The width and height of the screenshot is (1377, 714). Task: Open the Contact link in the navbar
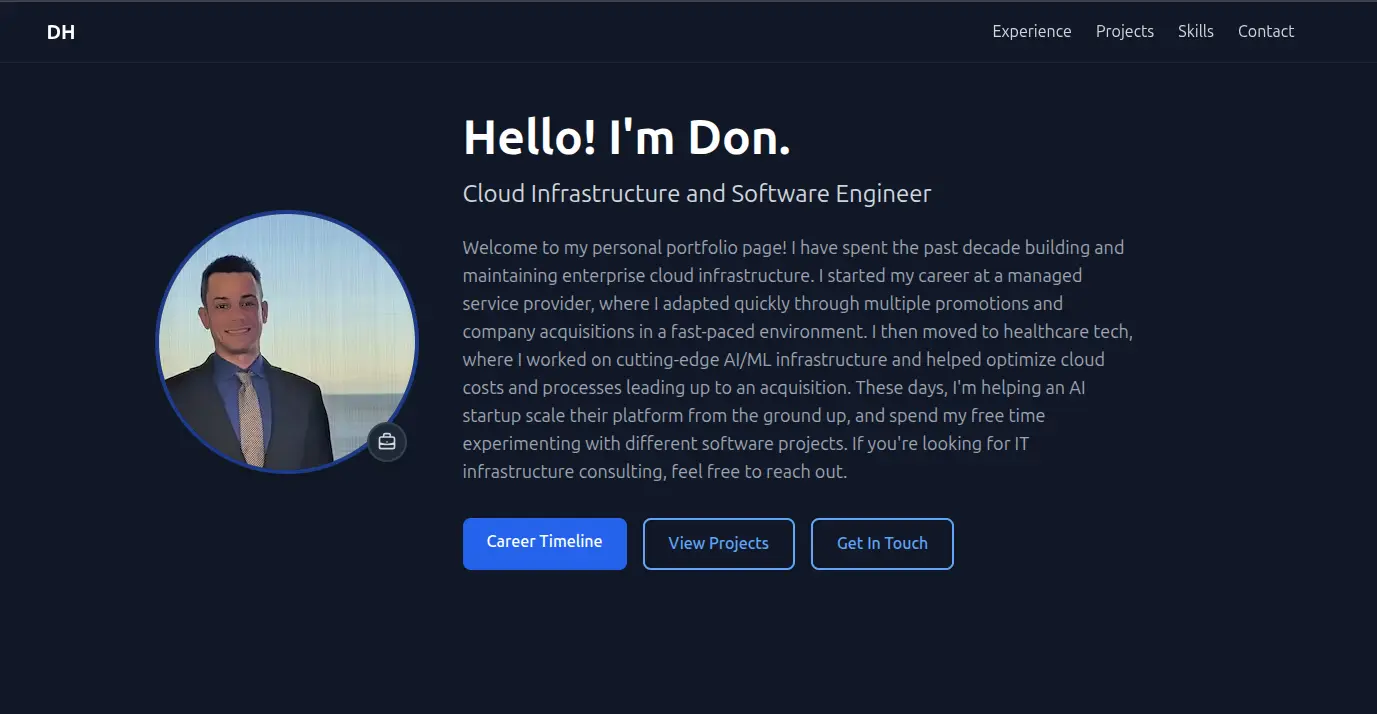[1265, 31]
